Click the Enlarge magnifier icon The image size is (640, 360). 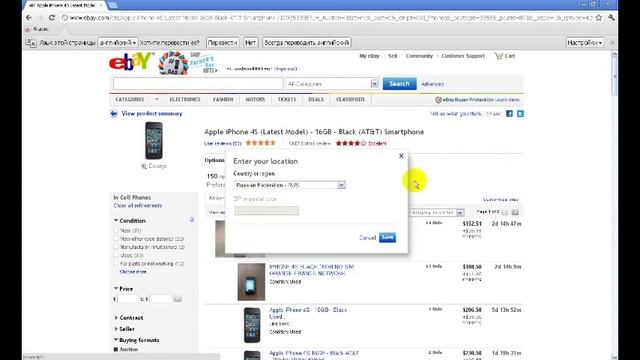[144, 166]
